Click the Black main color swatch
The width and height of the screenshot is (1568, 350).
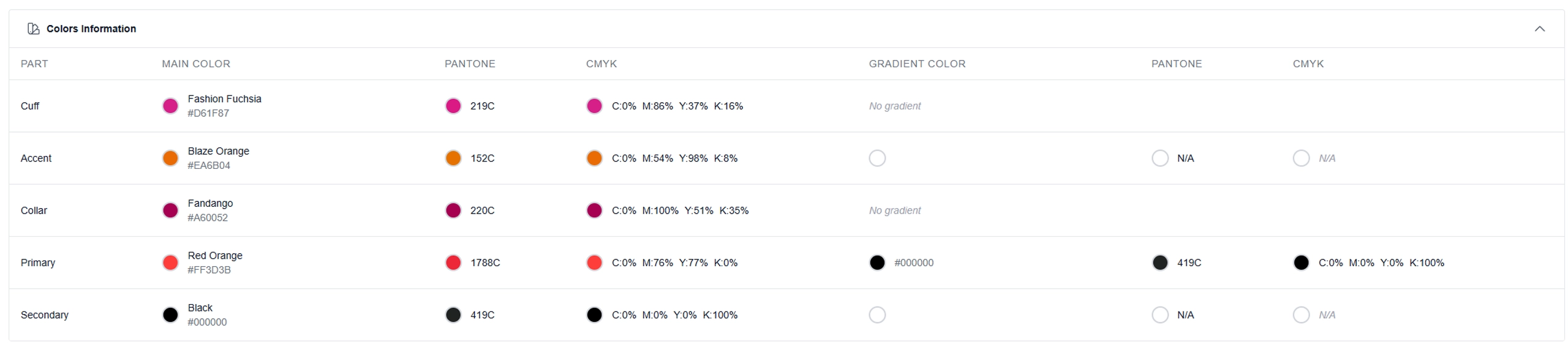click(x=170, y=315)
